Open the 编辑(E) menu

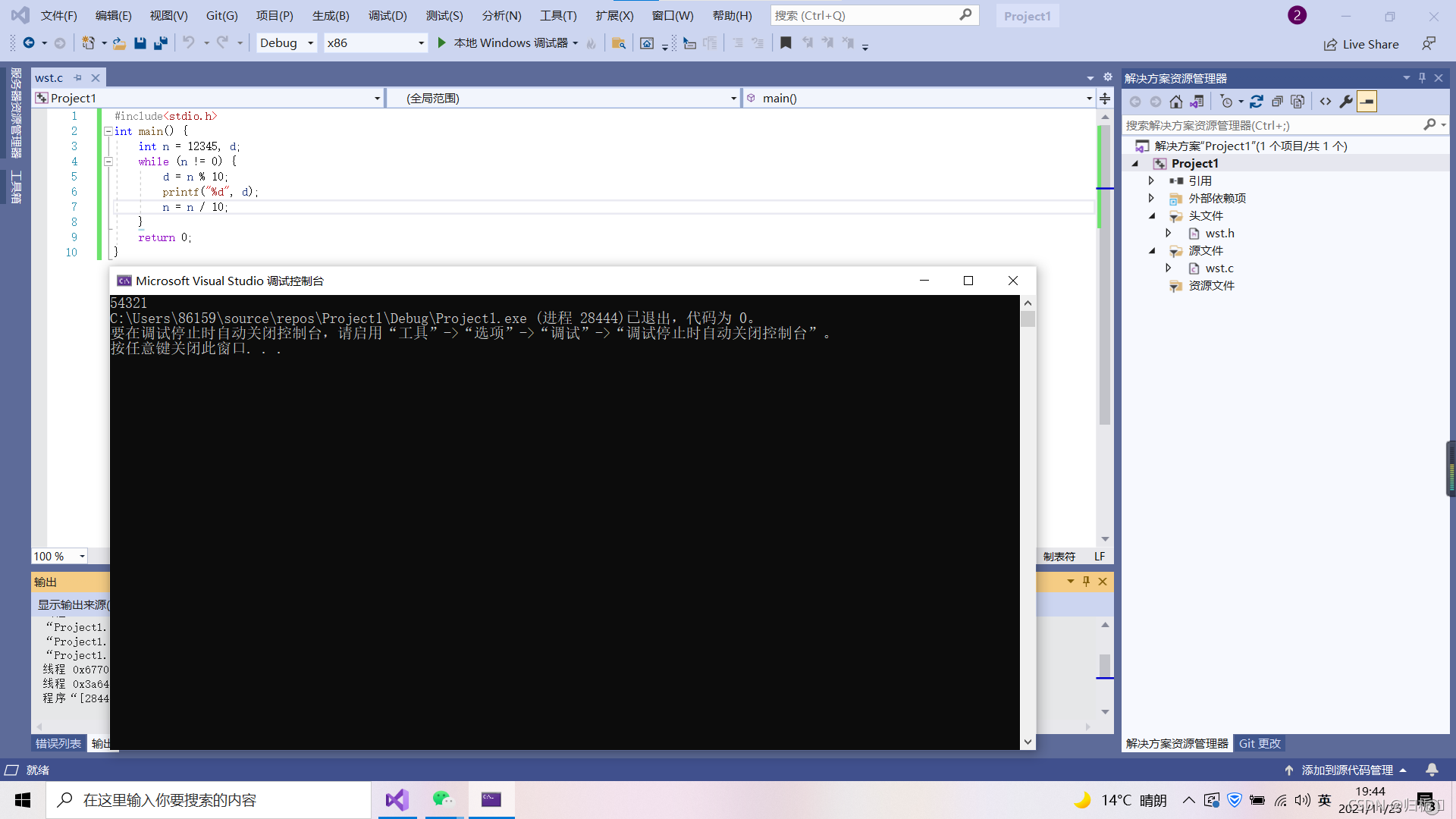click(113, 16)
